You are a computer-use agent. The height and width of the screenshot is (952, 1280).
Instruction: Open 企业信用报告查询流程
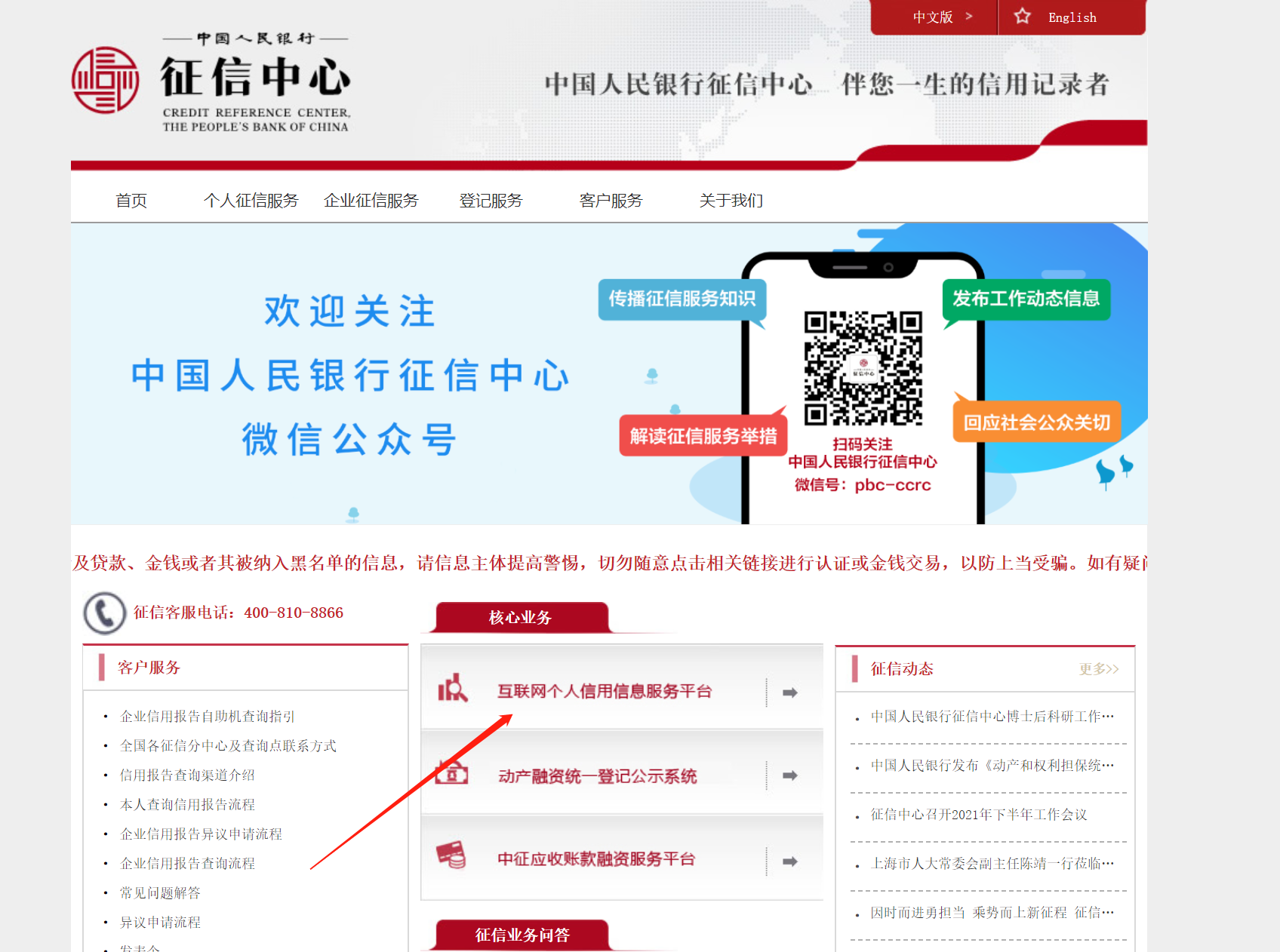[x=187, y=864]
